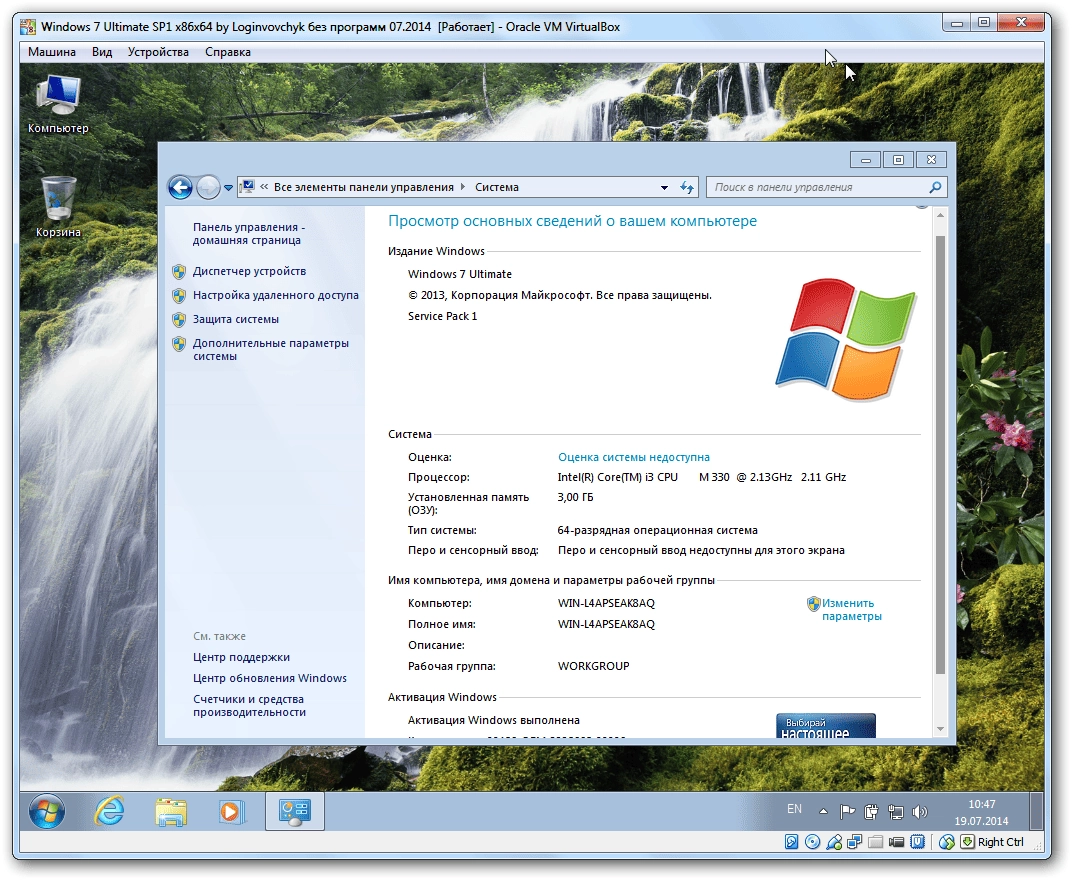The height and width of the screenshot is (880, 1072).
Task: Click the Service Pack 1 text
Action: point(442,316)
